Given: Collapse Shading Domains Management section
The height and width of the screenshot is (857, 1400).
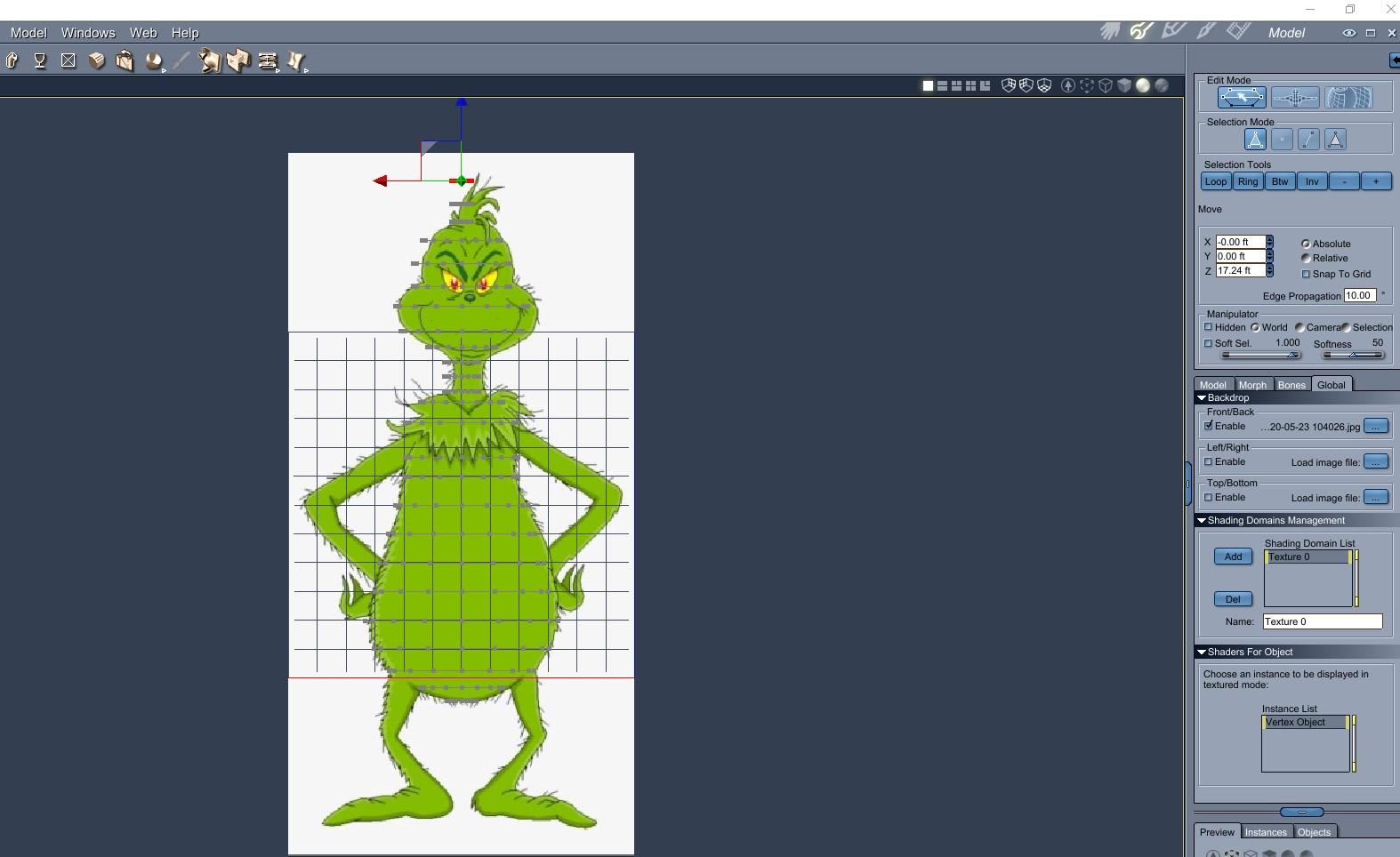Looking at the screenshot, I should [x=1202, y=521].
